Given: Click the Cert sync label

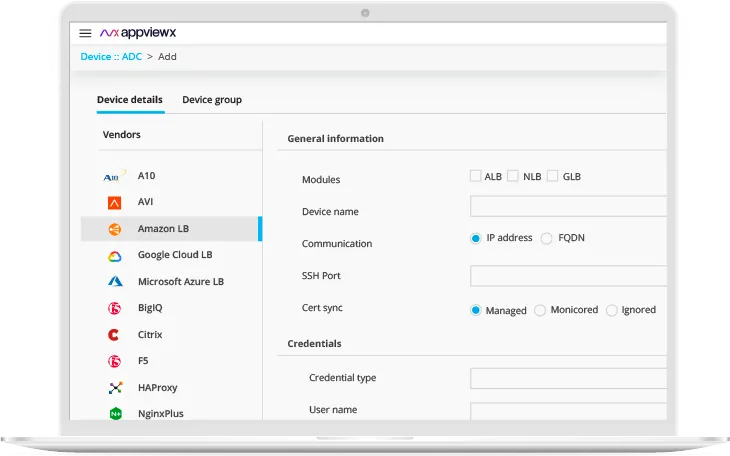Looking at the screenshot, I should [322, 307].
